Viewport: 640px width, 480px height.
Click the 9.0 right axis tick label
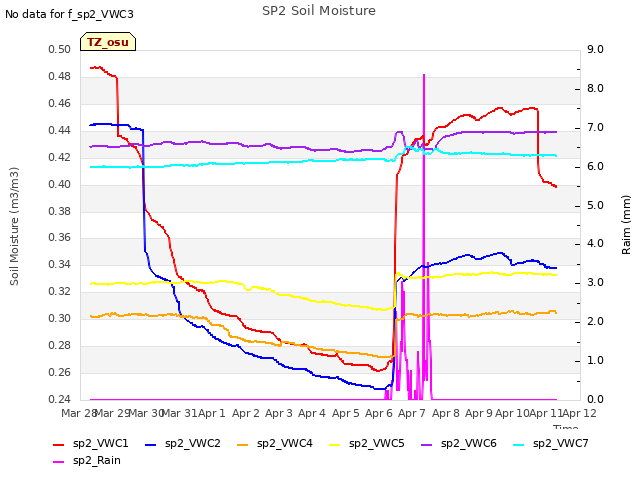pos(595,49)
